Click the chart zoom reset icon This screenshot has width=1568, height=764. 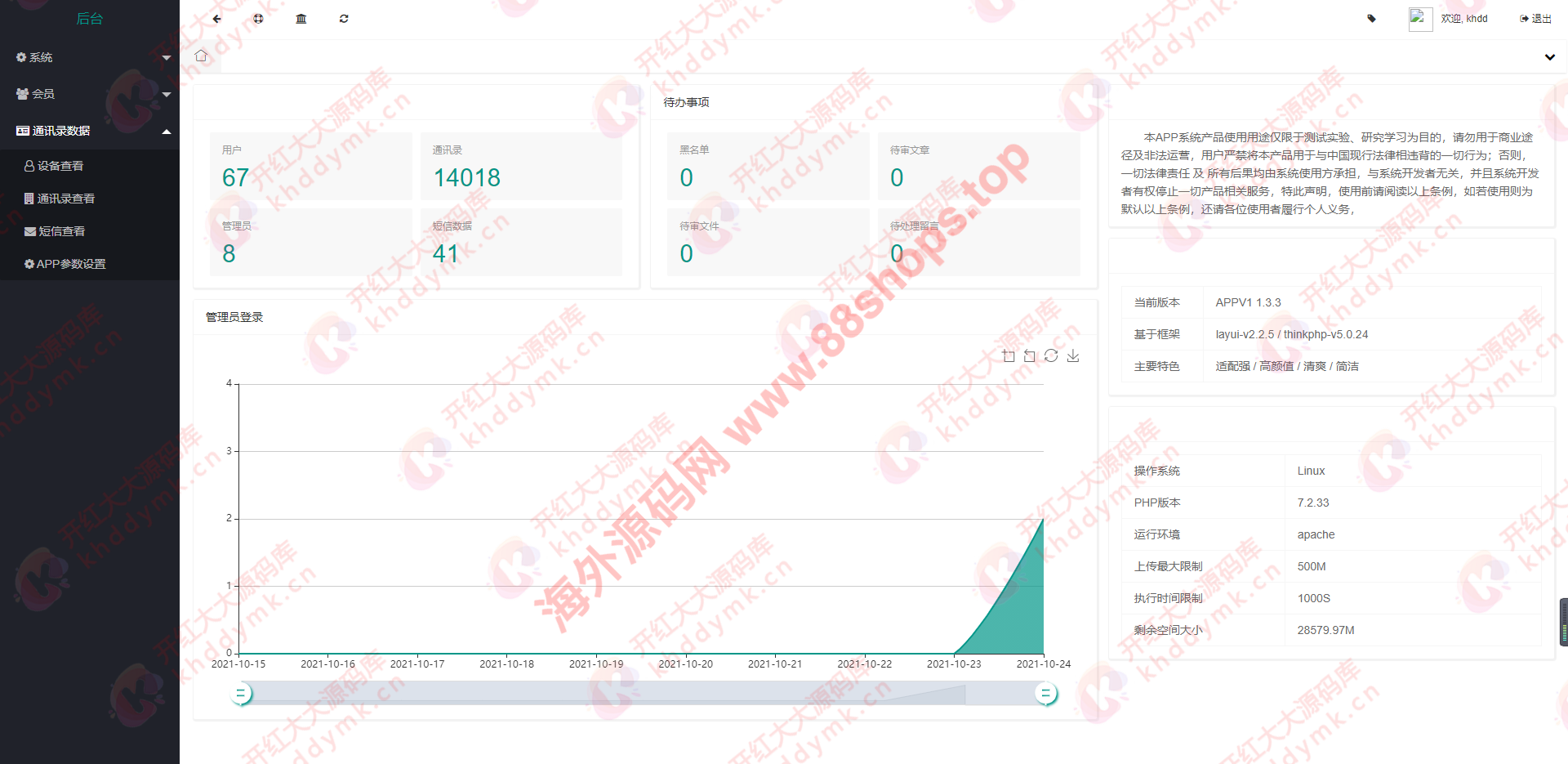(x=1030, y=356)
